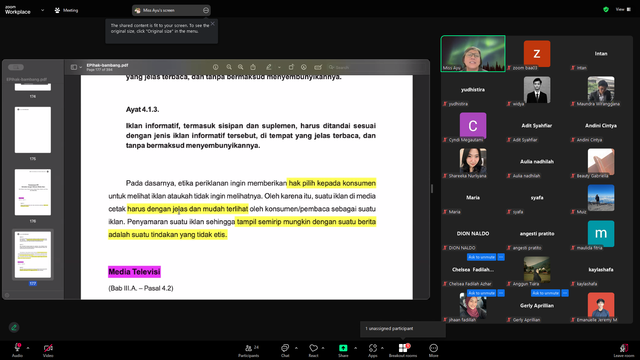Open View layout menu at top right
This screenshot has width=640, height=360.
click(x=623, y=9)
